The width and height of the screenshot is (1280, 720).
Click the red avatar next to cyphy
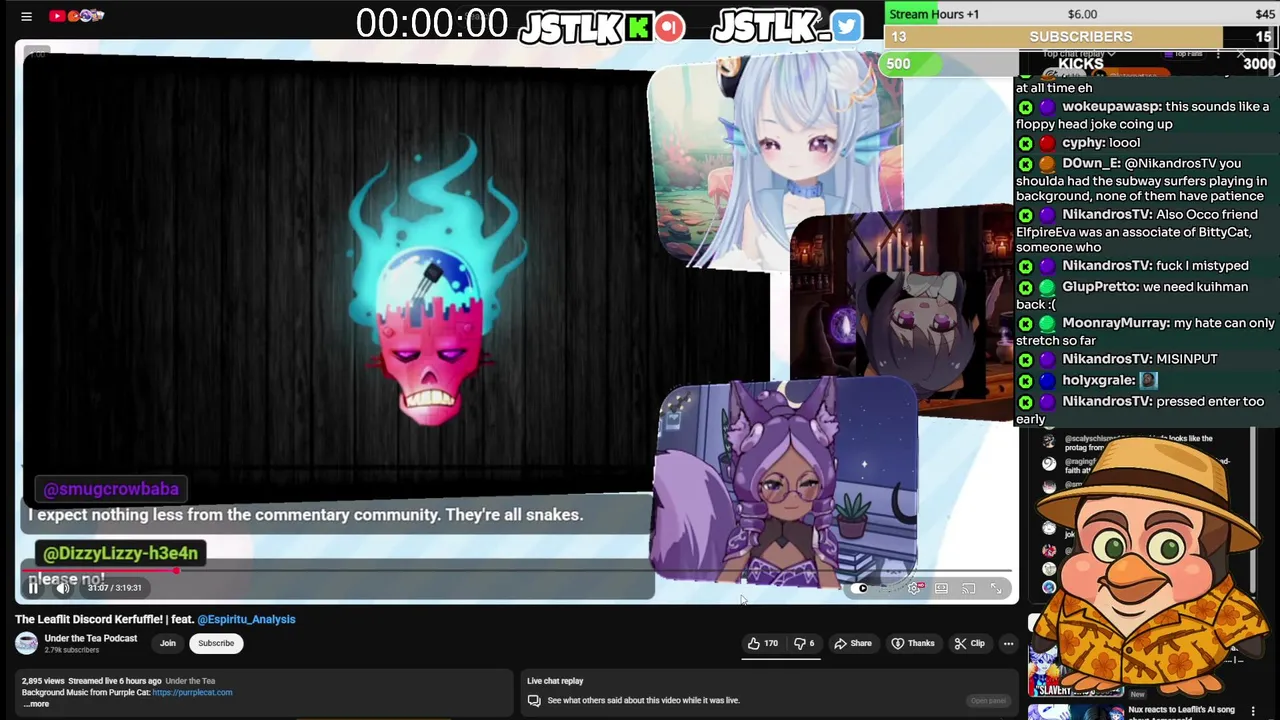pyautogui.click(x=1047, y=143)
